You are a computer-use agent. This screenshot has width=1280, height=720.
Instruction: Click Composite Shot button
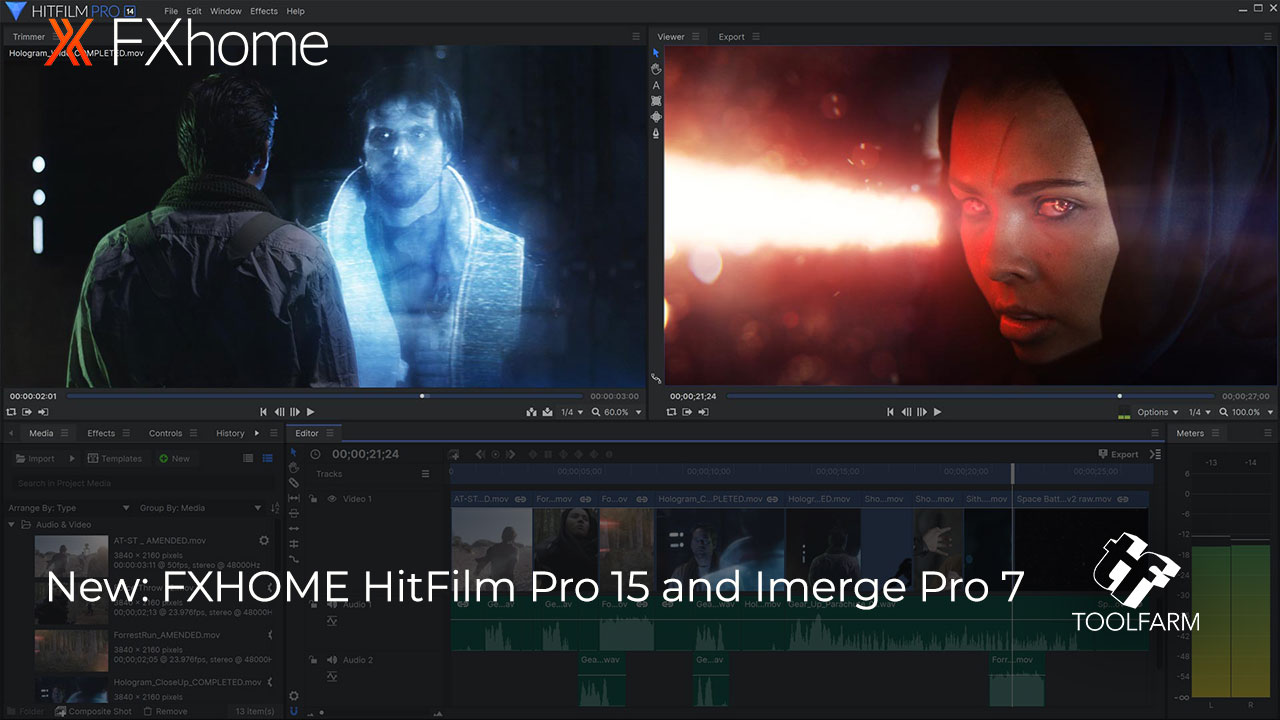(x=93, y=711)
